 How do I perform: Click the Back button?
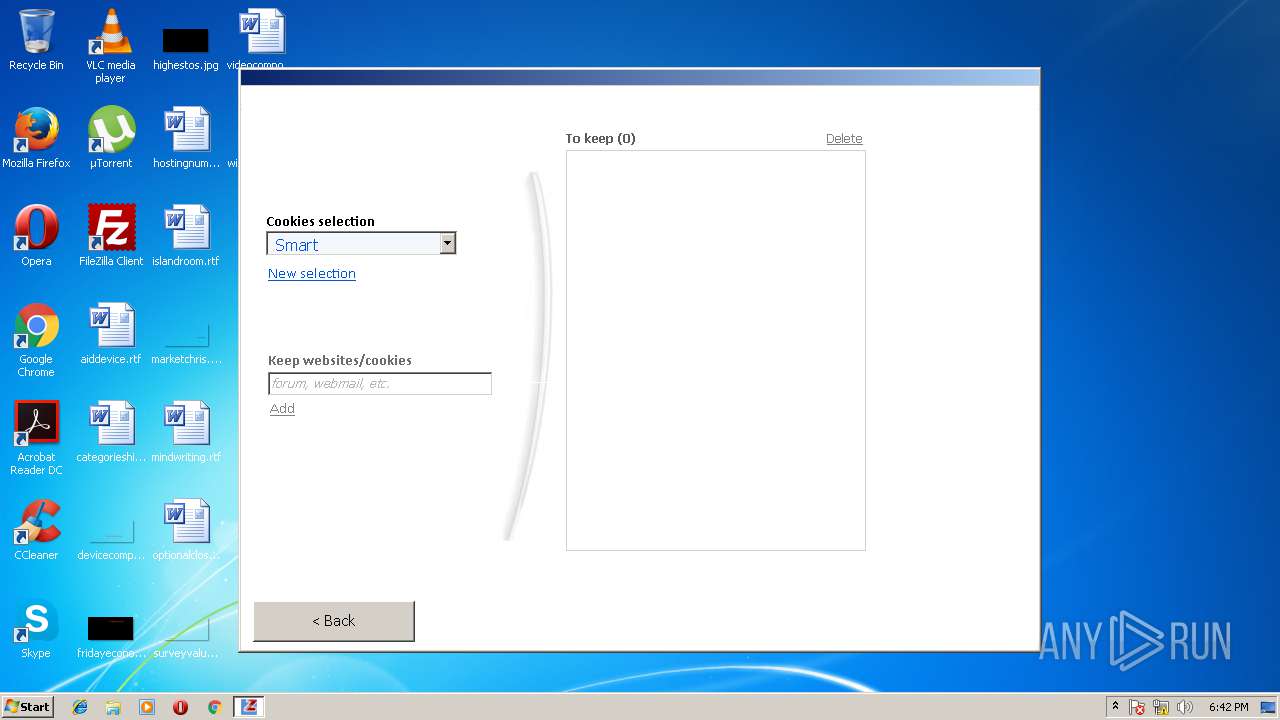click(334, 621)
